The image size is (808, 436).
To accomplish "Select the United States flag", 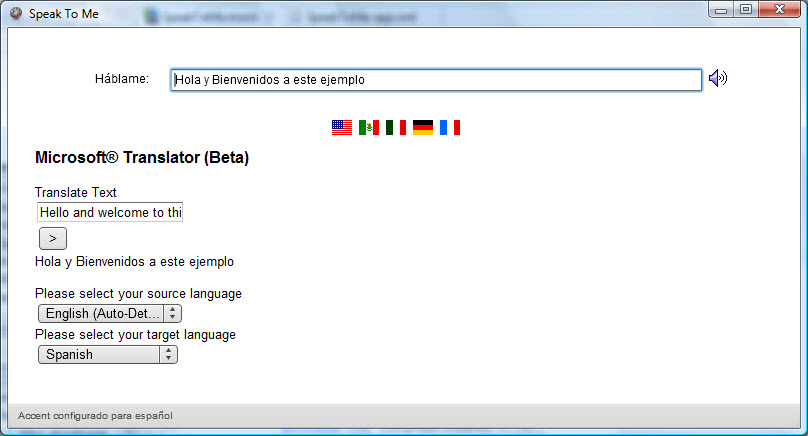I will coord(342,127).
